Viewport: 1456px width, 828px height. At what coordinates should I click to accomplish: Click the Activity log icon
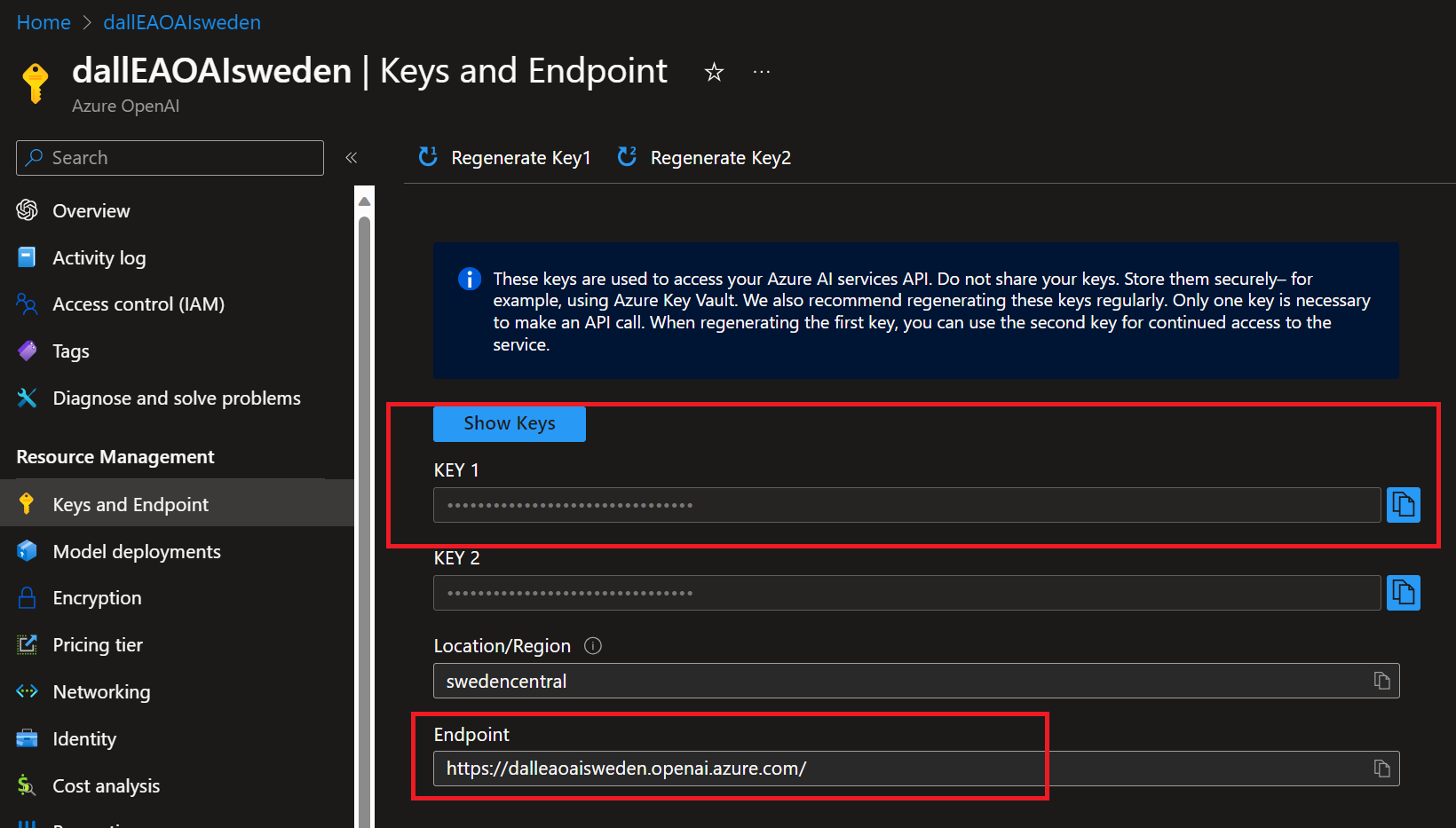click(x=27, y=256)
